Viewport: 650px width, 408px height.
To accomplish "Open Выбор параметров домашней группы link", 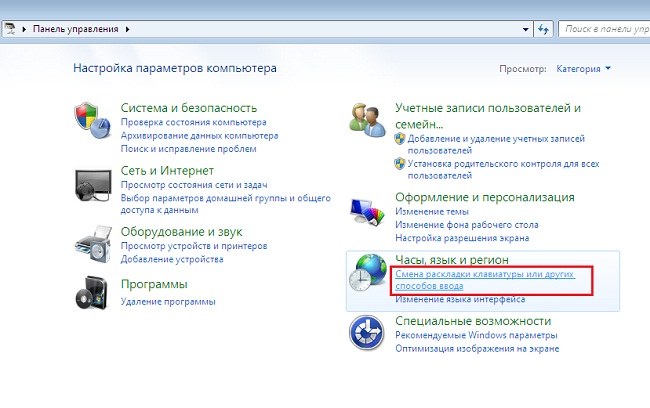I will [x=226, y=204].
